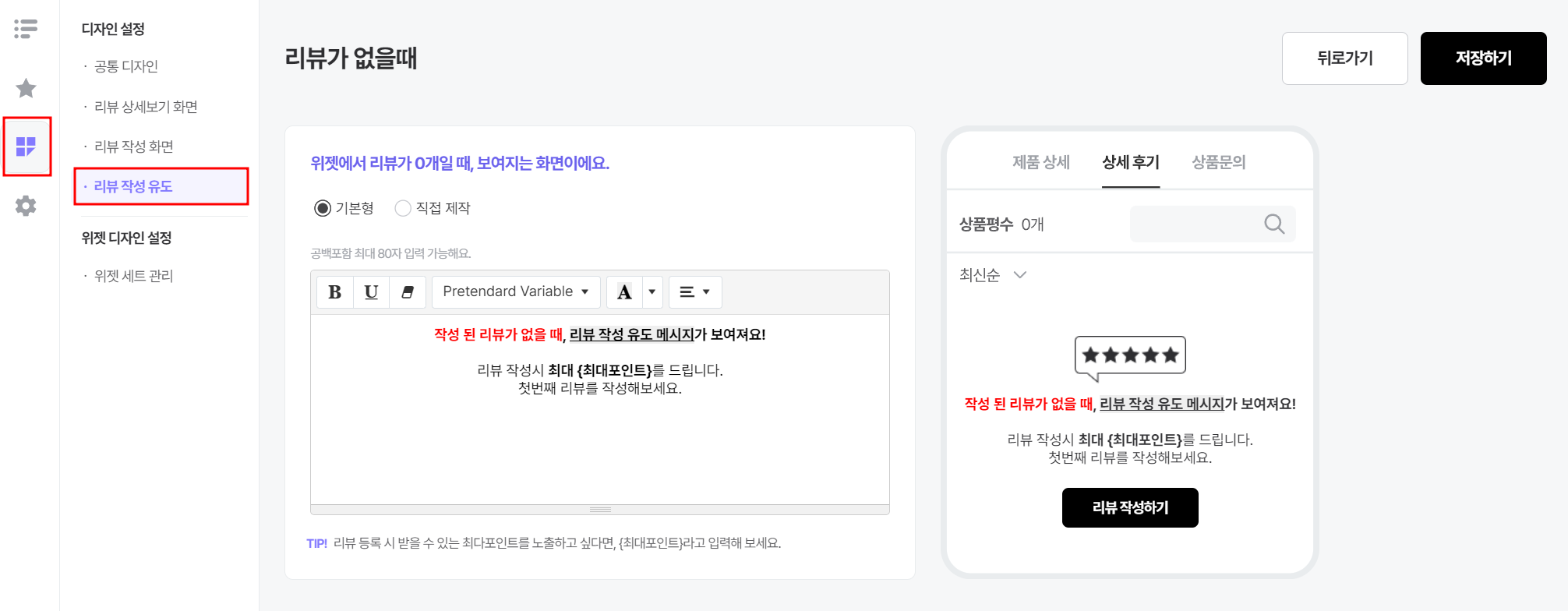Screen dimensions: 1568x611
Task: Click the 뒤로가기 button
Action: [x=1345, y=58]
